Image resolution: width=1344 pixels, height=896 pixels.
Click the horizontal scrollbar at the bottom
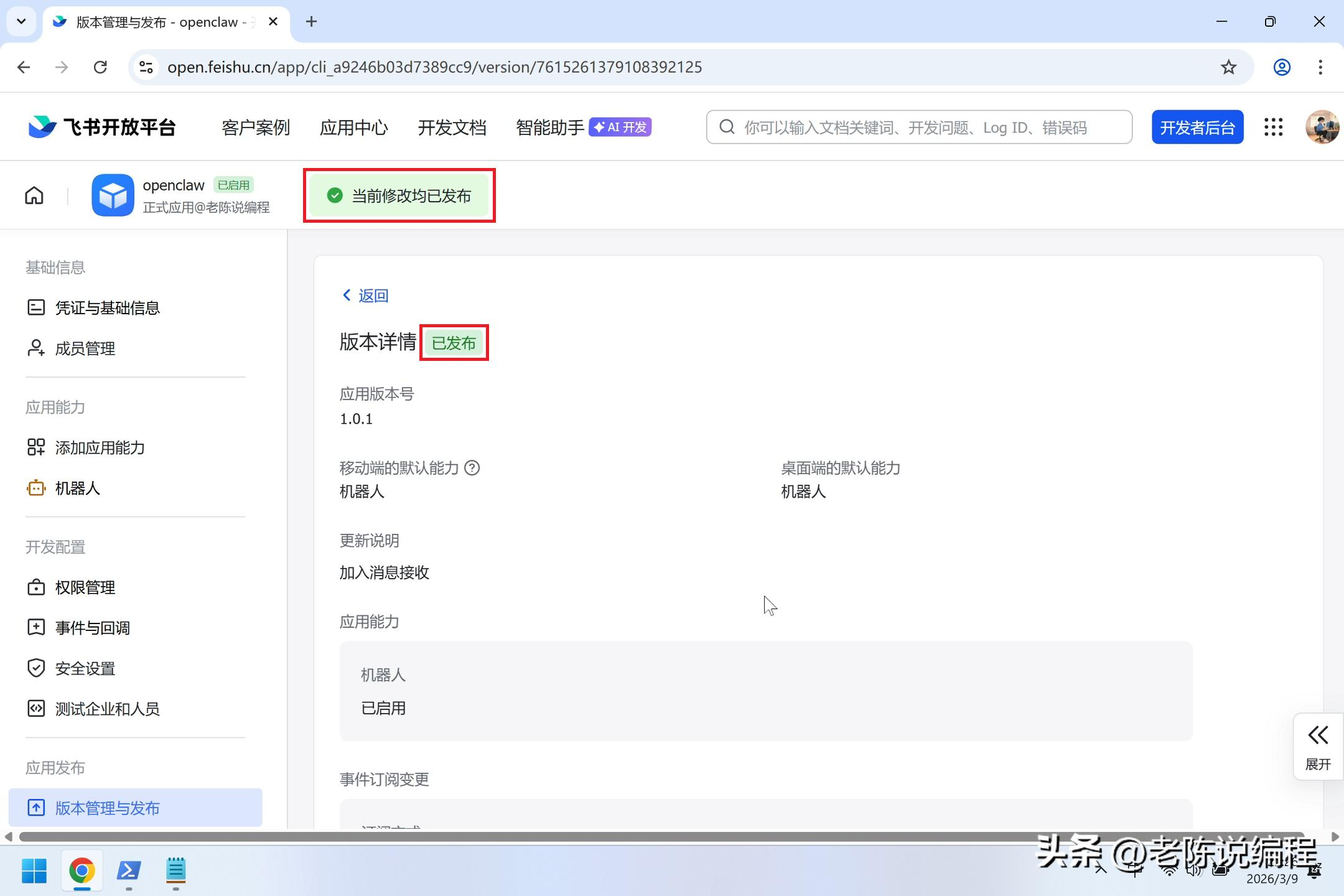660,837
